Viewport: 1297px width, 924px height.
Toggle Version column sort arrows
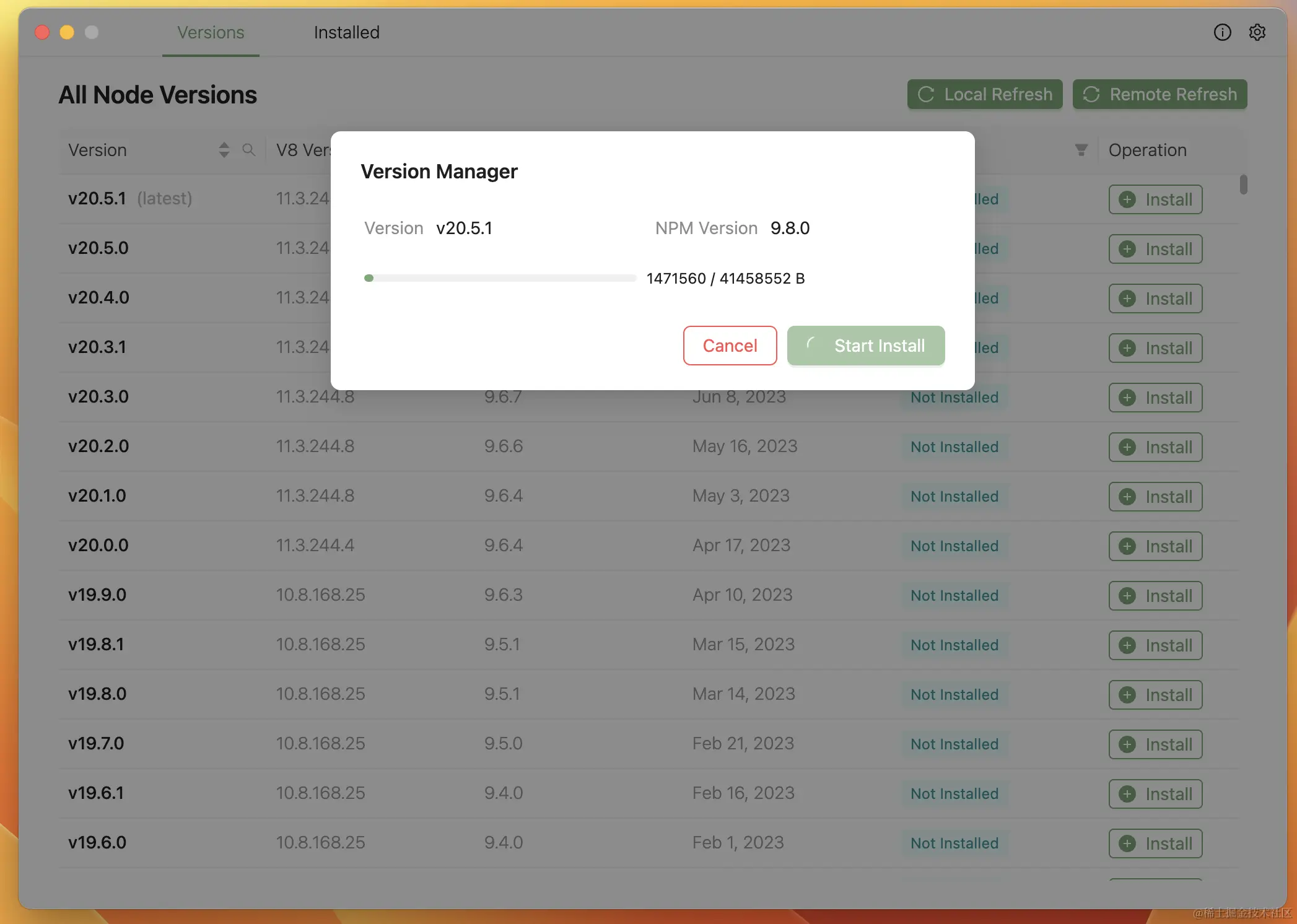[224, 150]
